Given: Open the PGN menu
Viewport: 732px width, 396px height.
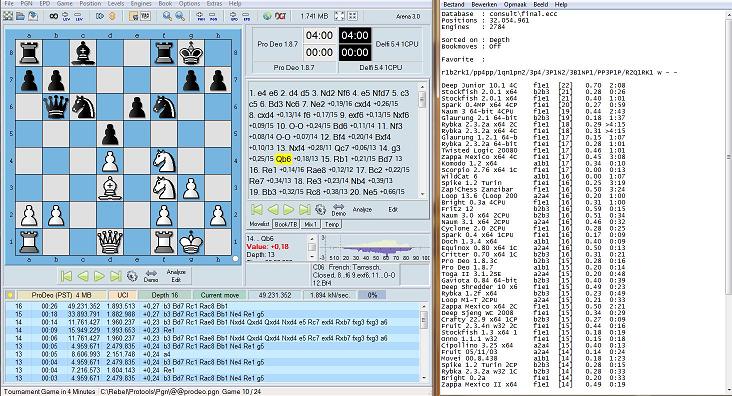Looking at the screenshot, I should point(27,3).
